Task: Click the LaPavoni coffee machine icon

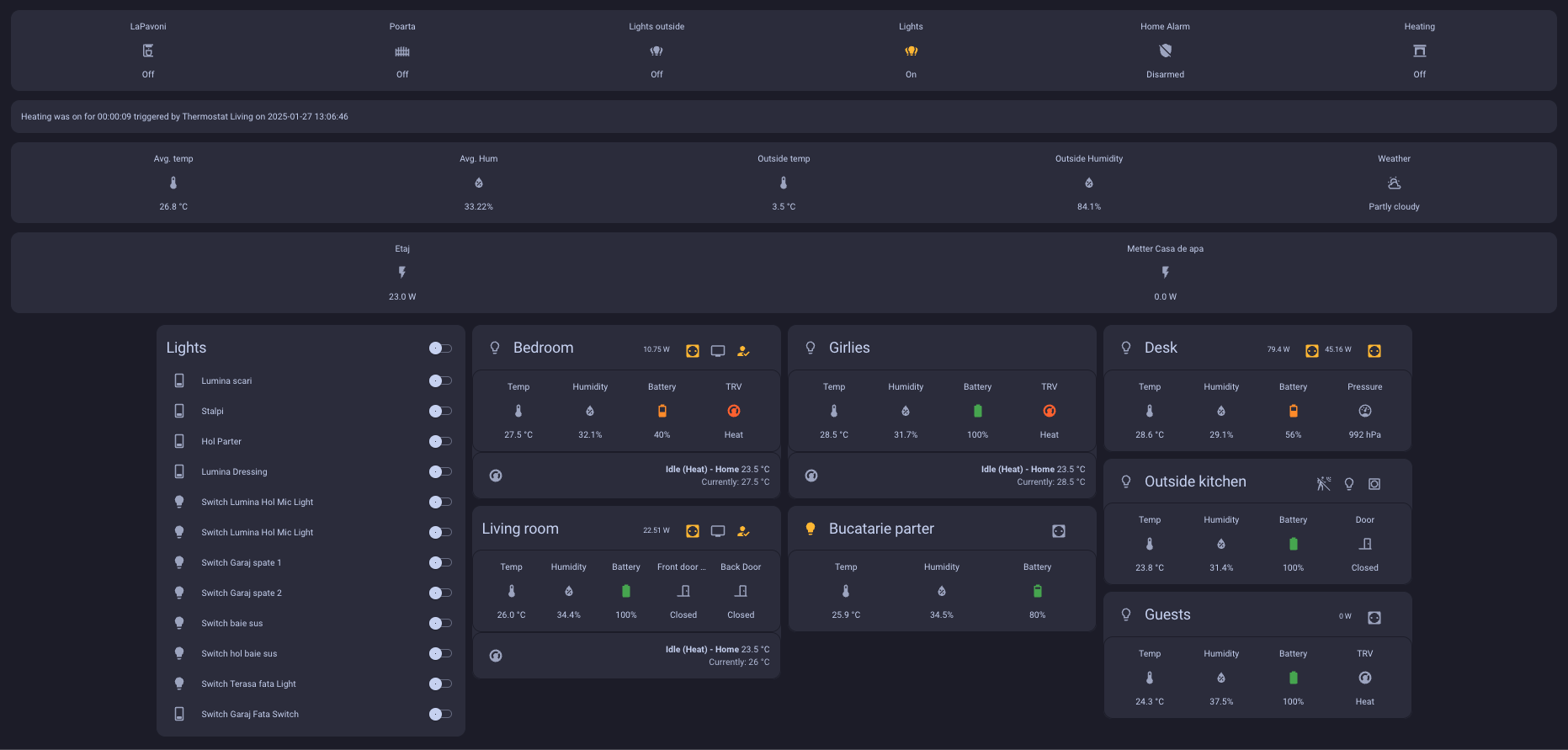Action: pyautogui.click(x=148, y=51)
